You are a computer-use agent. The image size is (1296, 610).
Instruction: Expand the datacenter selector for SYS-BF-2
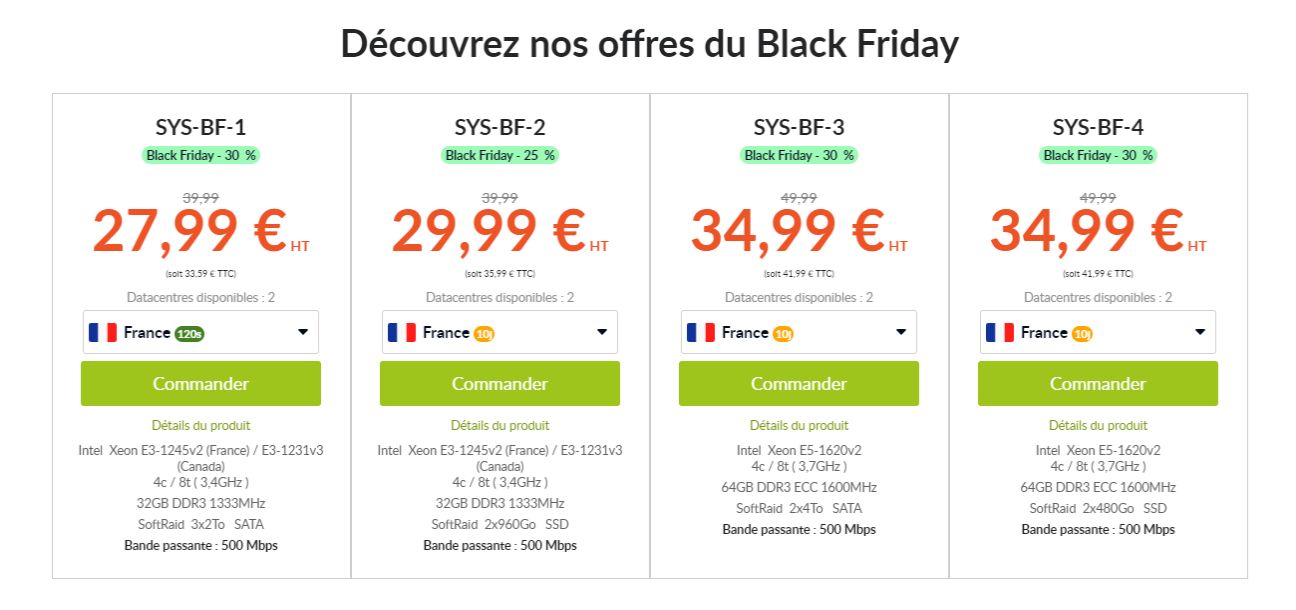tap(602, 333)
